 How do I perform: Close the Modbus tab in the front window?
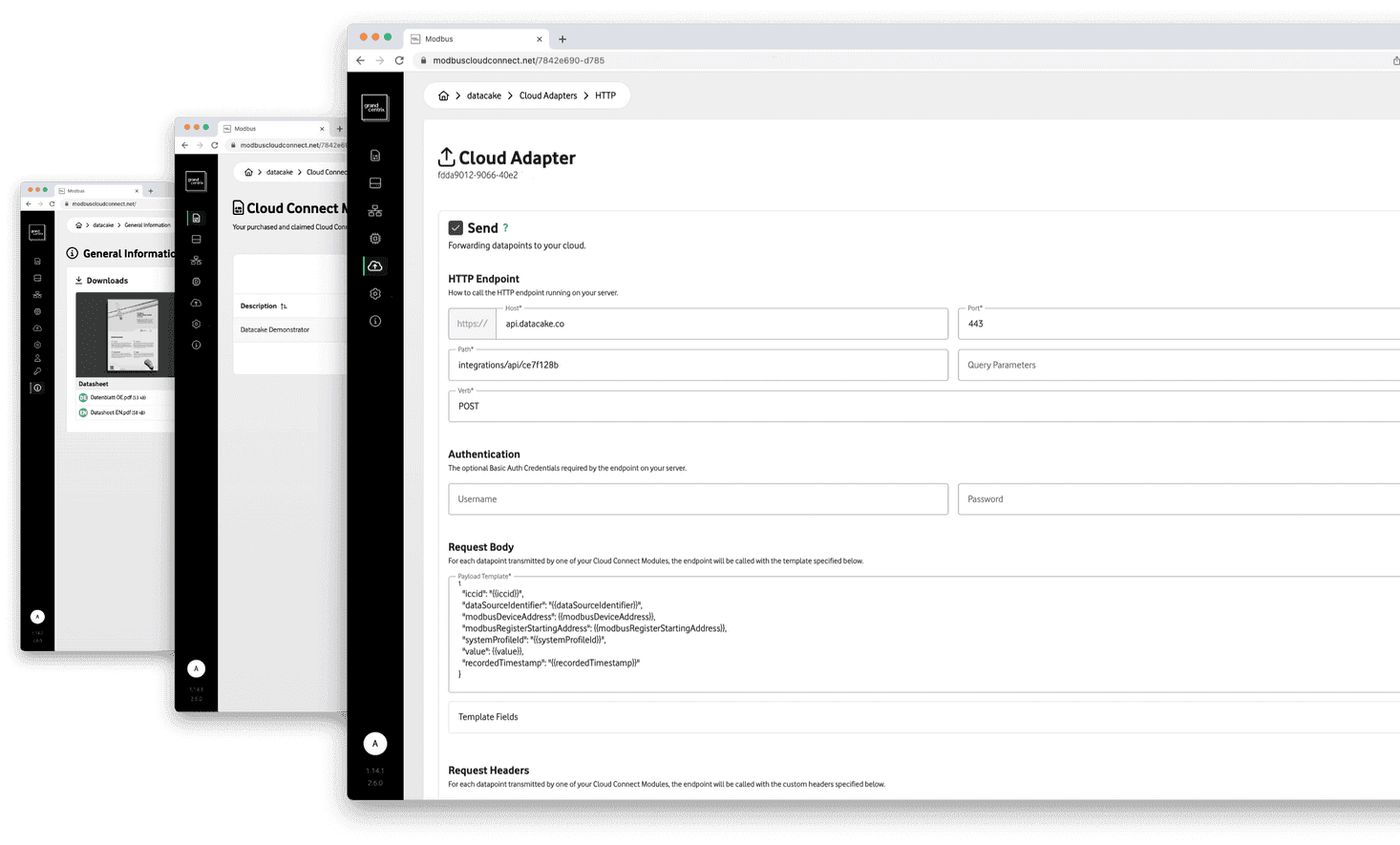click(x=540, y=39)
